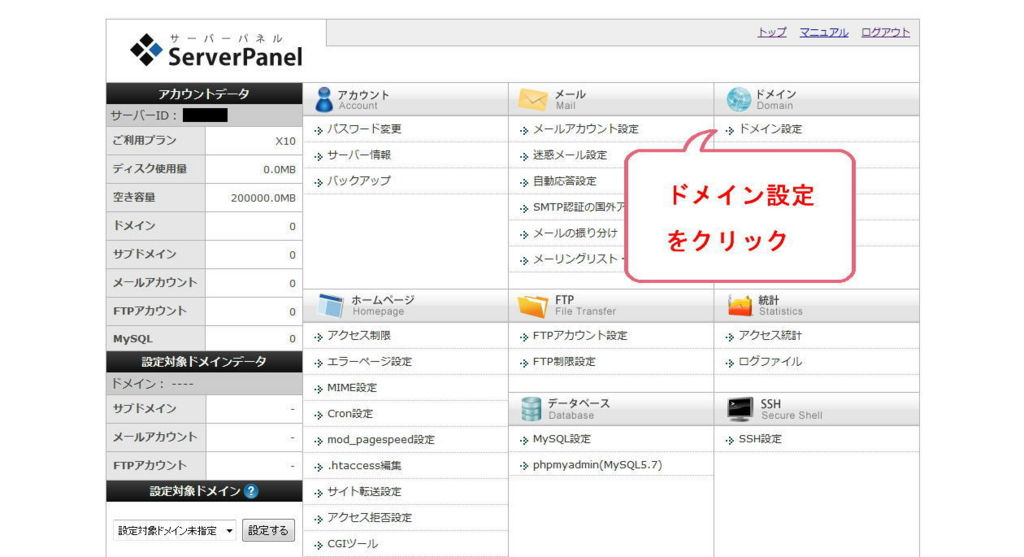Click the Homepage window icon
The height and width of the screenshot is (557, 1024).
click(330, 306)
